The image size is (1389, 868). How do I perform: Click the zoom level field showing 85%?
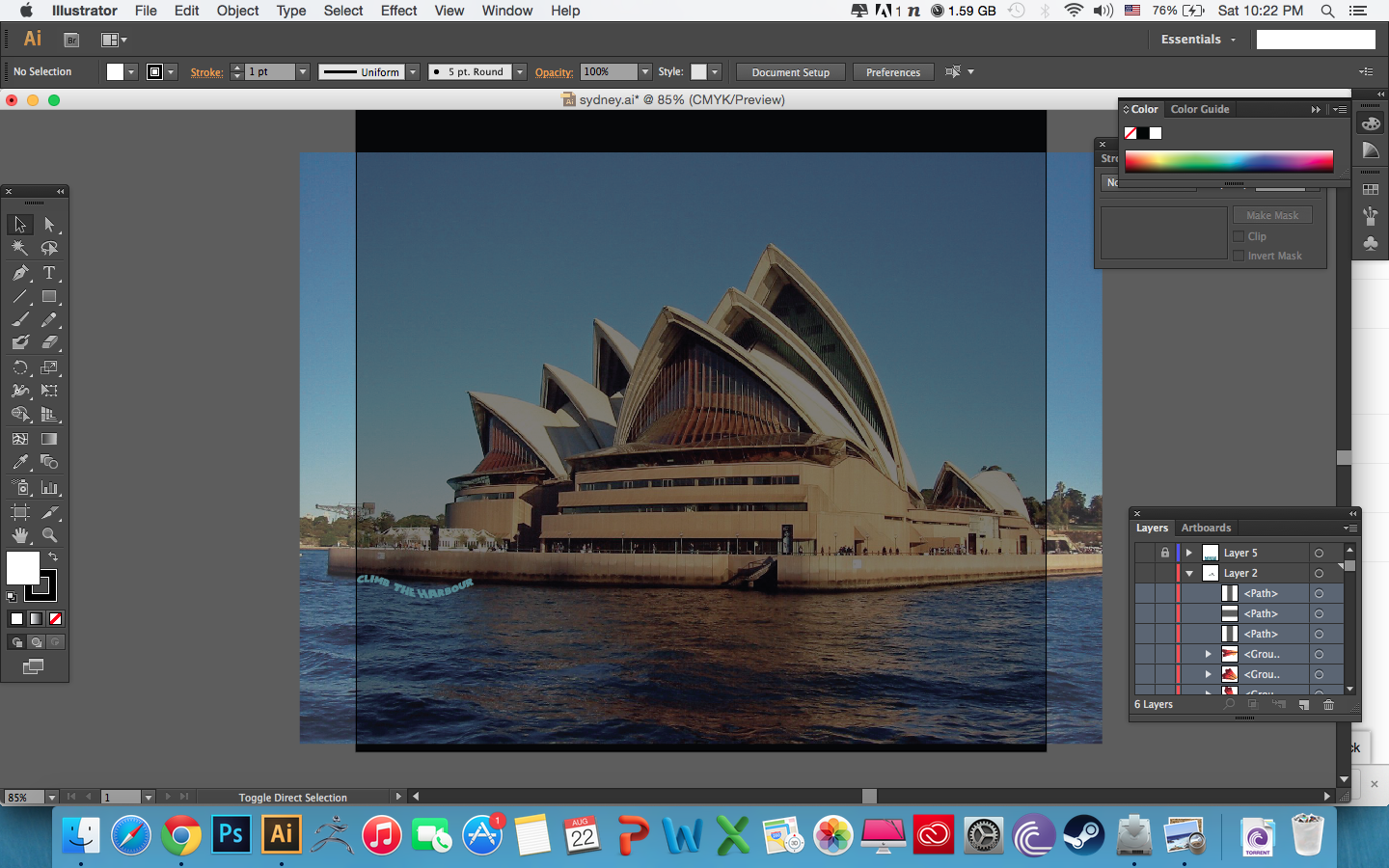[24, 798]
